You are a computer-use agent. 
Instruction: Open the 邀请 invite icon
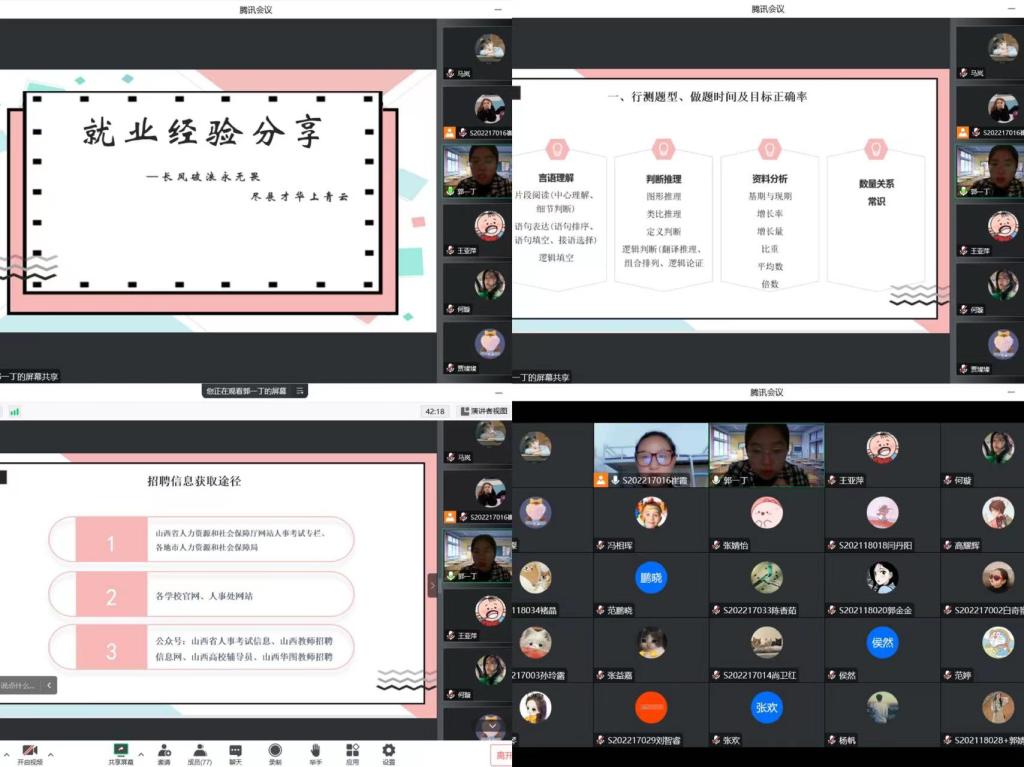click(x=163, y=753)
